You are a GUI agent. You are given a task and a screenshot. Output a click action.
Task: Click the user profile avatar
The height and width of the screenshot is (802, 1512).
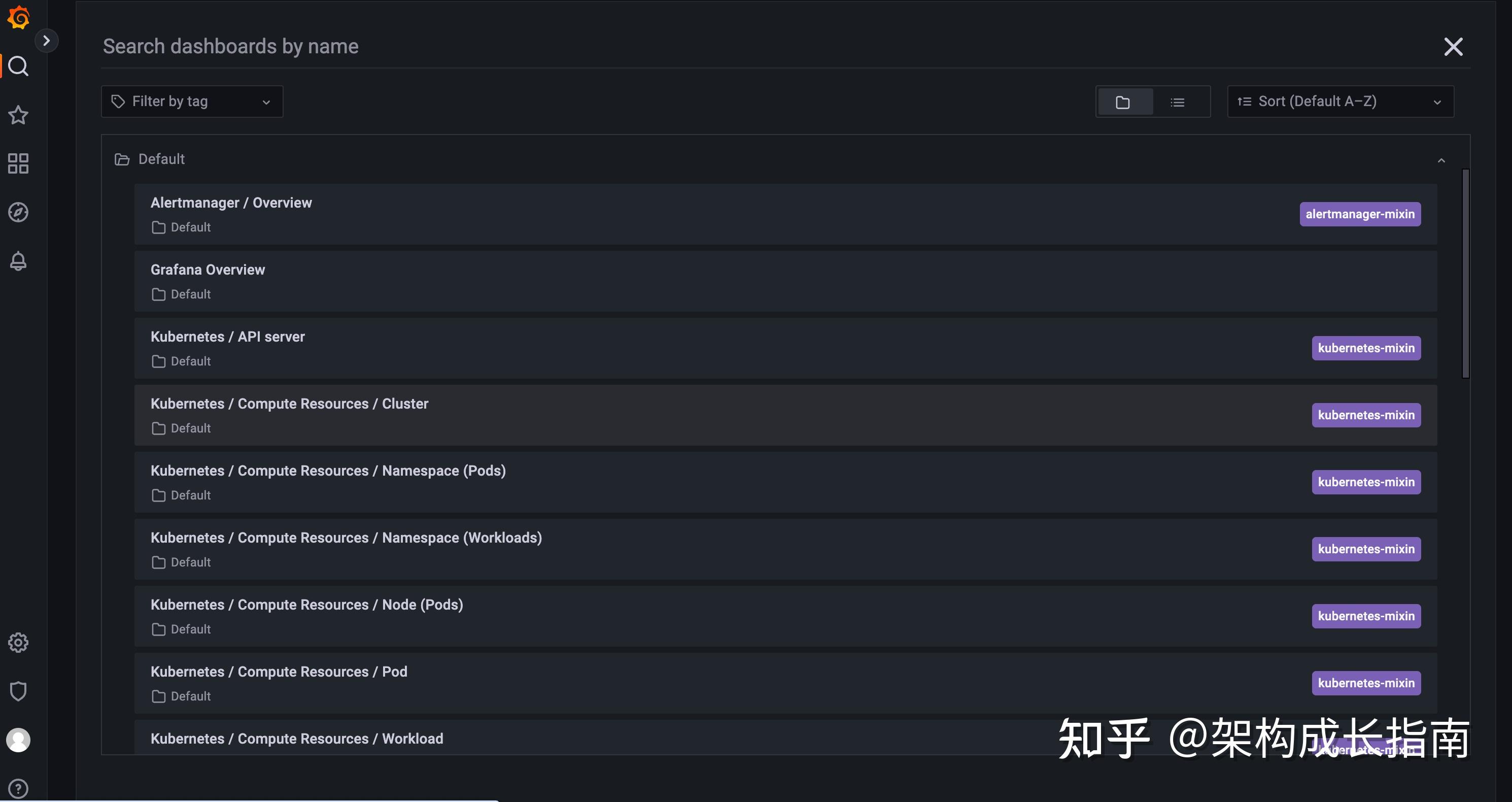pyautogui.click(x=18, y=741)
